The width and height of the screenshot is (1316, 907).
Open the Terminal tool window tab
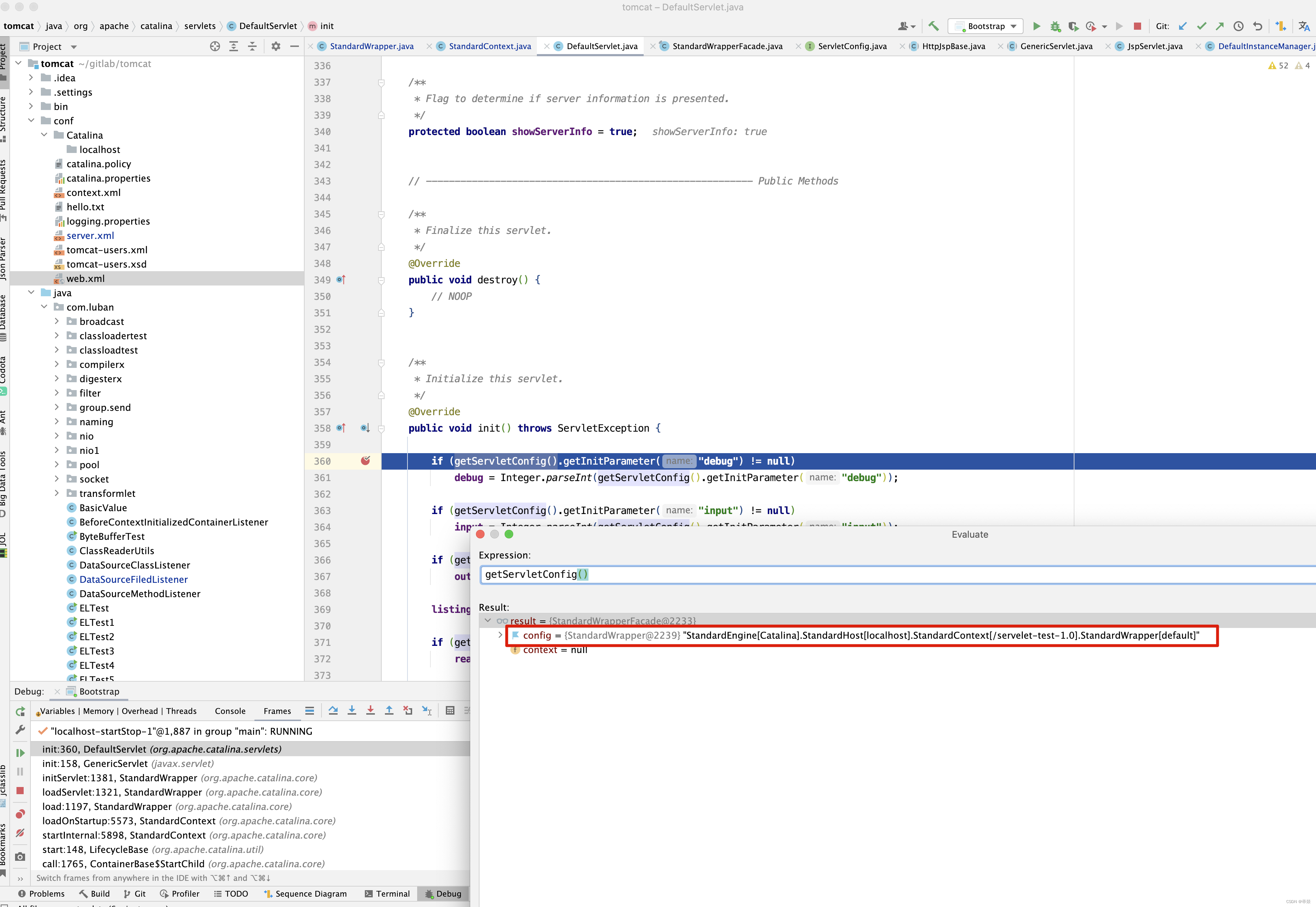387,893
